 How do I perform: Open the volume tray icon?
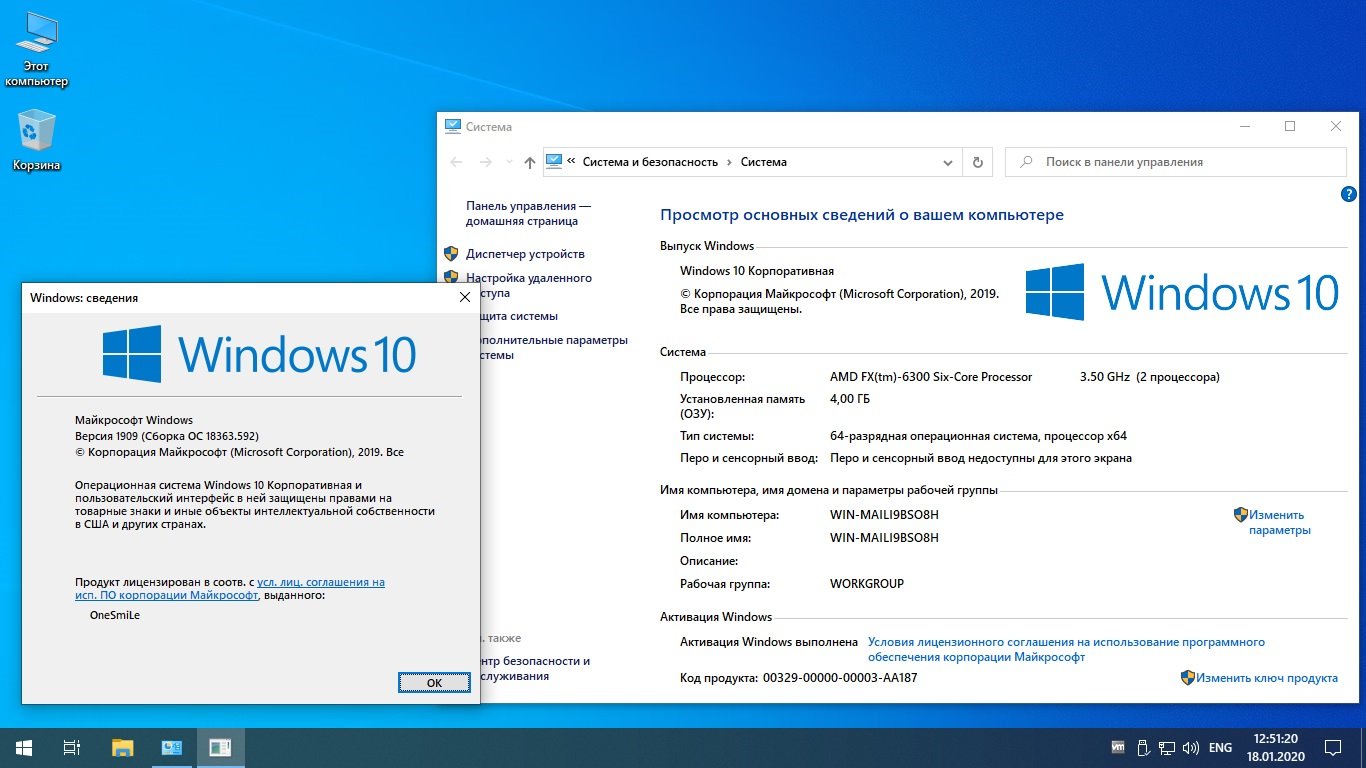1190,747
